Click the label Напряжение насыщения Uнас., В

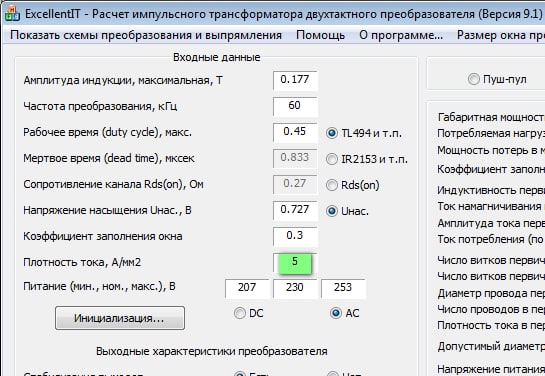tap(107, 210)
